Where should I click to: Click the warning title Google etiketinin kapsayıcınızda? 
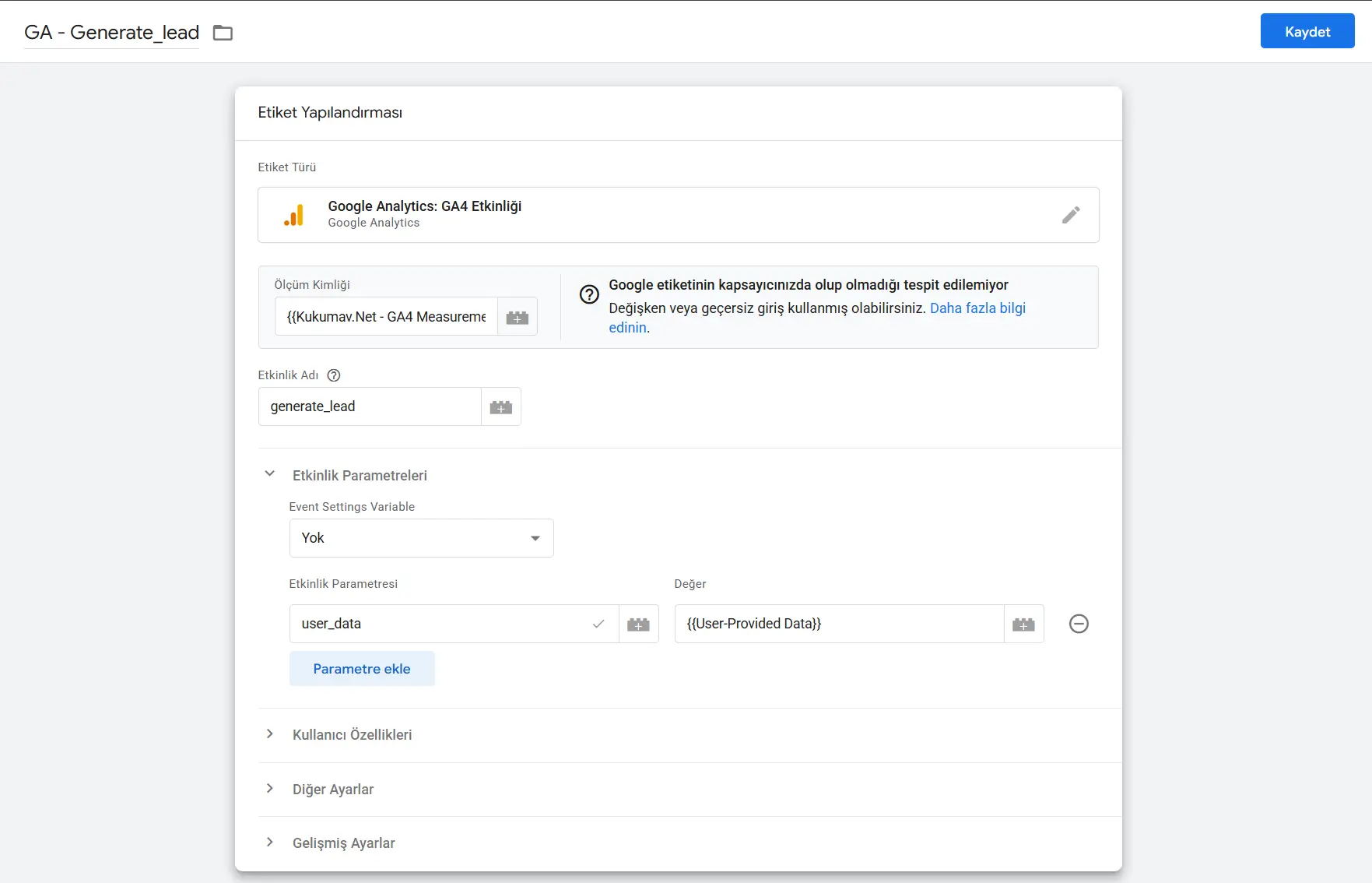click(x=809, y=285)
